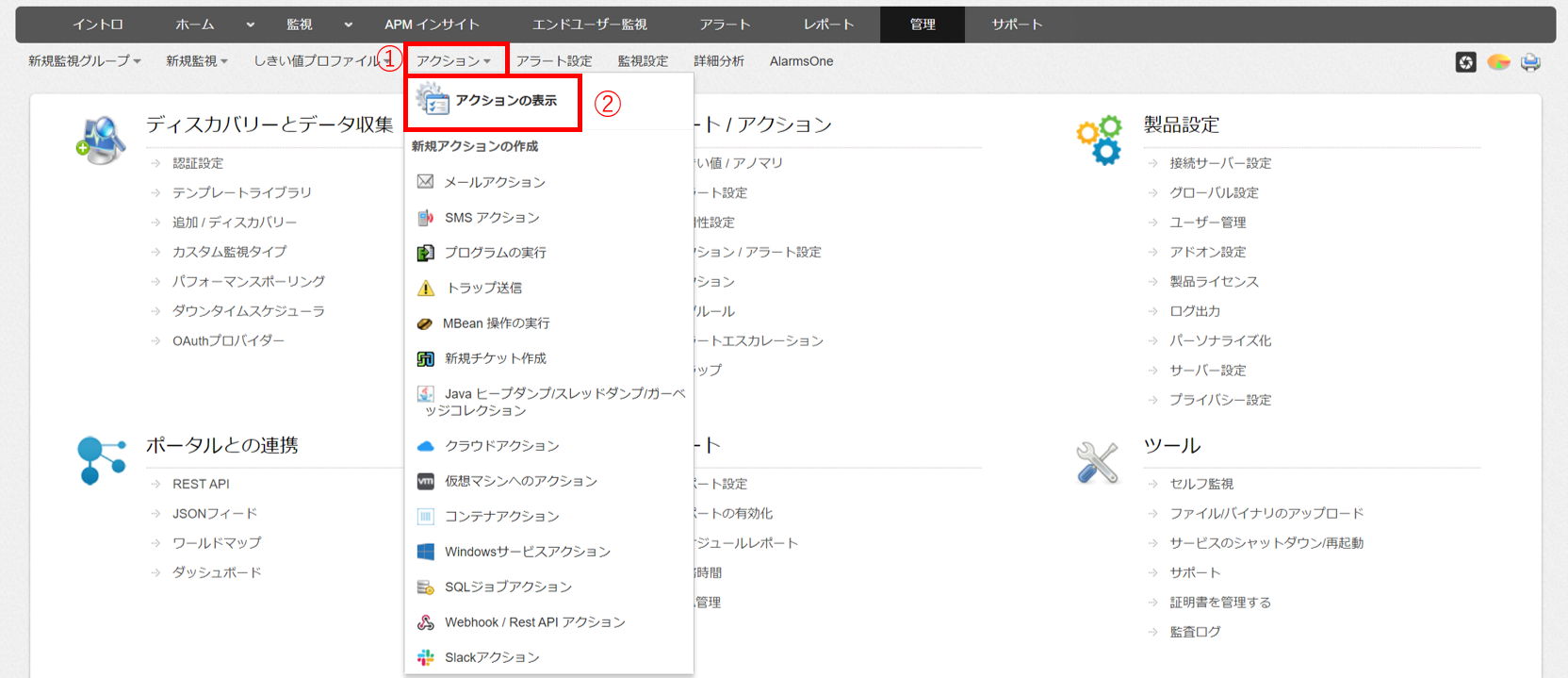Open the エンドユーザー監視 tab
The image size is (1568, 678).
(x=590, y=25)
